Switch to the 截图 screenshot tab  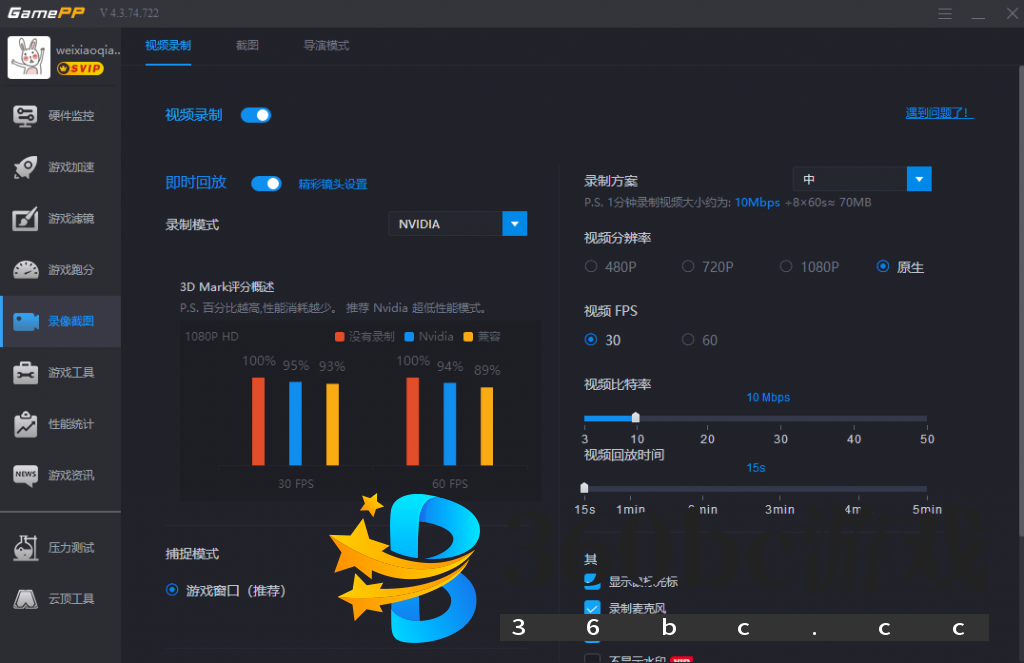(247, 45)
